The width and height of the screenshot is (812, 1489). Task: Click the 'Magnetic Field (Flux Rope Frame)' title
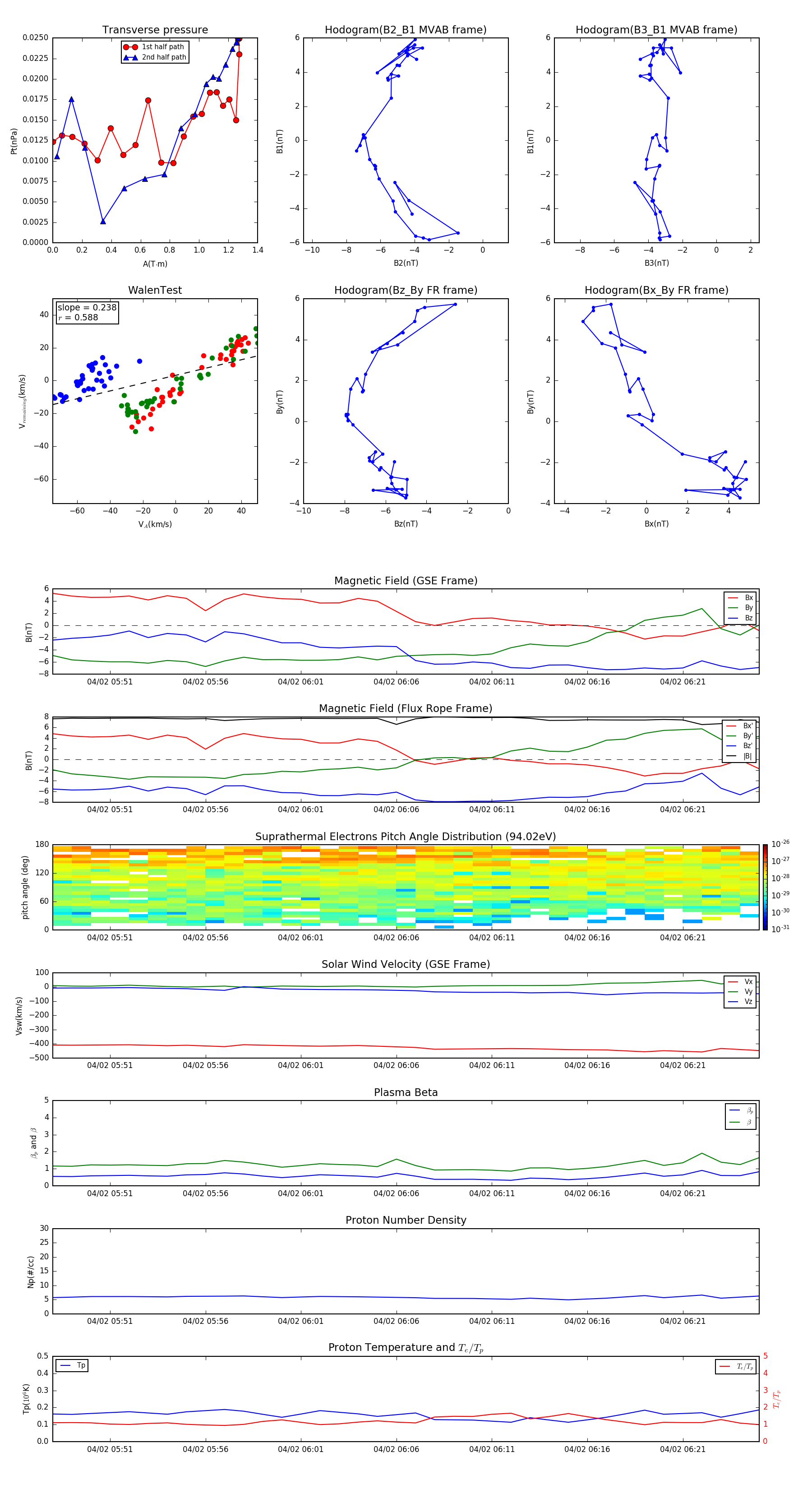click(x=406, y=709)
